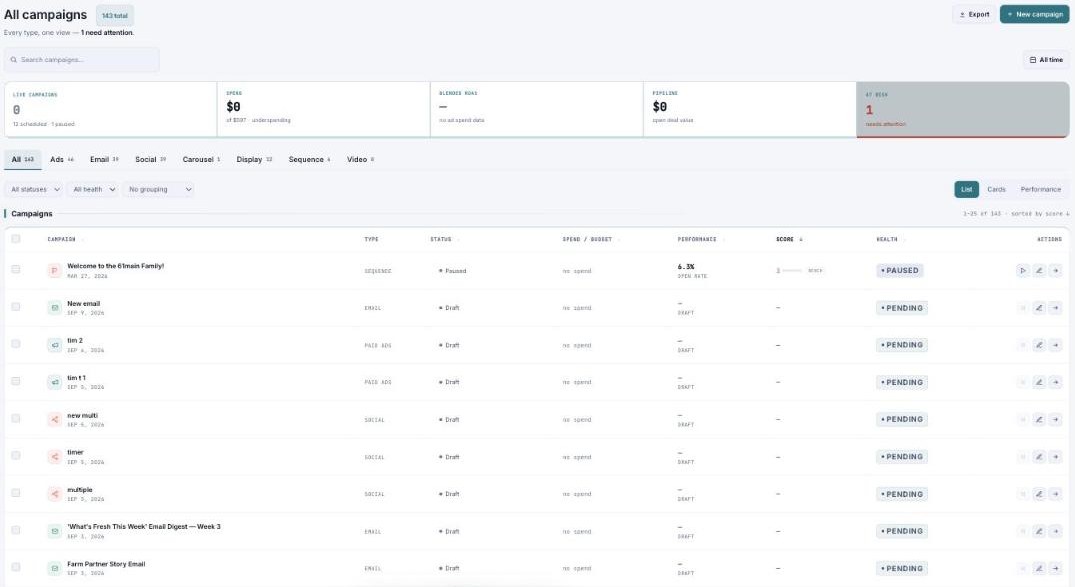The width and height of the screenshot is (1075, 587).
Task: Sort by the Health column header
Action: (x=890, y=239)
